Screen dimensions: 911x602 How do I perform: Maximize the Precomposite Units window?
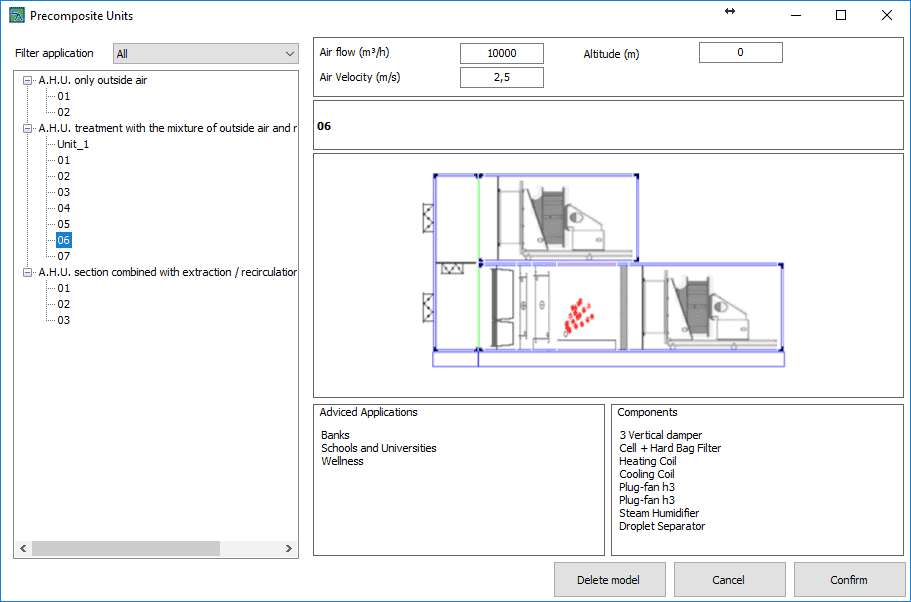841,15
